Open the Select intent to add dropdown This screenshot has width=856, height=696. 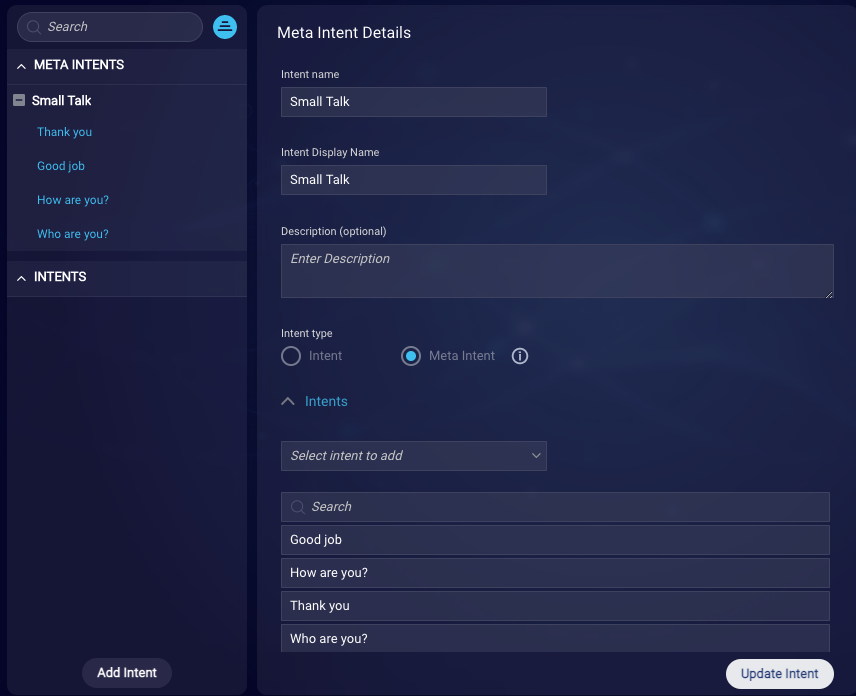[414, 456]
